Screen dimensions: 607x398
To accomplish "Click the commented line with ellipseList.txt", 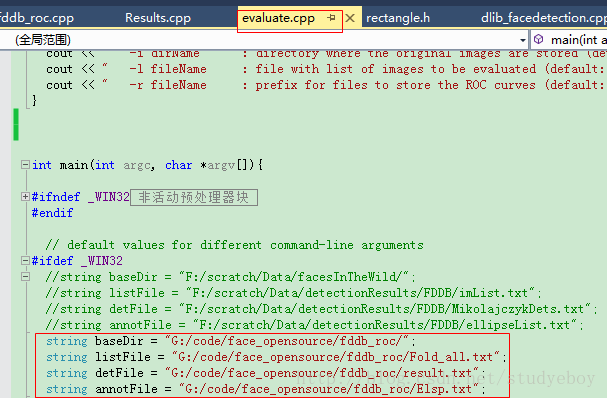I will (314, 325).
